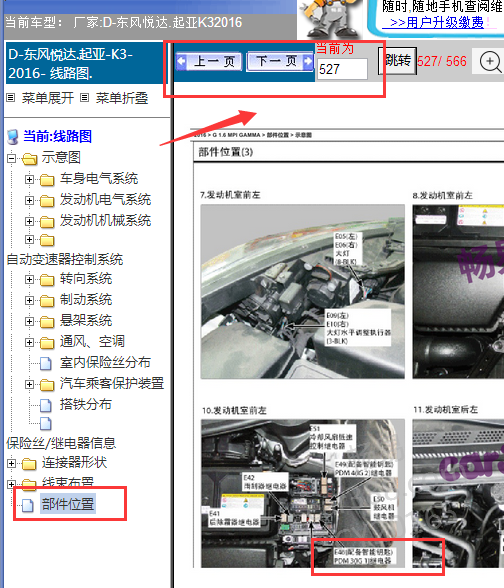Image resolution: width=504 pixels, height=588 pixels.
Task: Expand the 车身电气系统 node
Action: coord(29,179)
